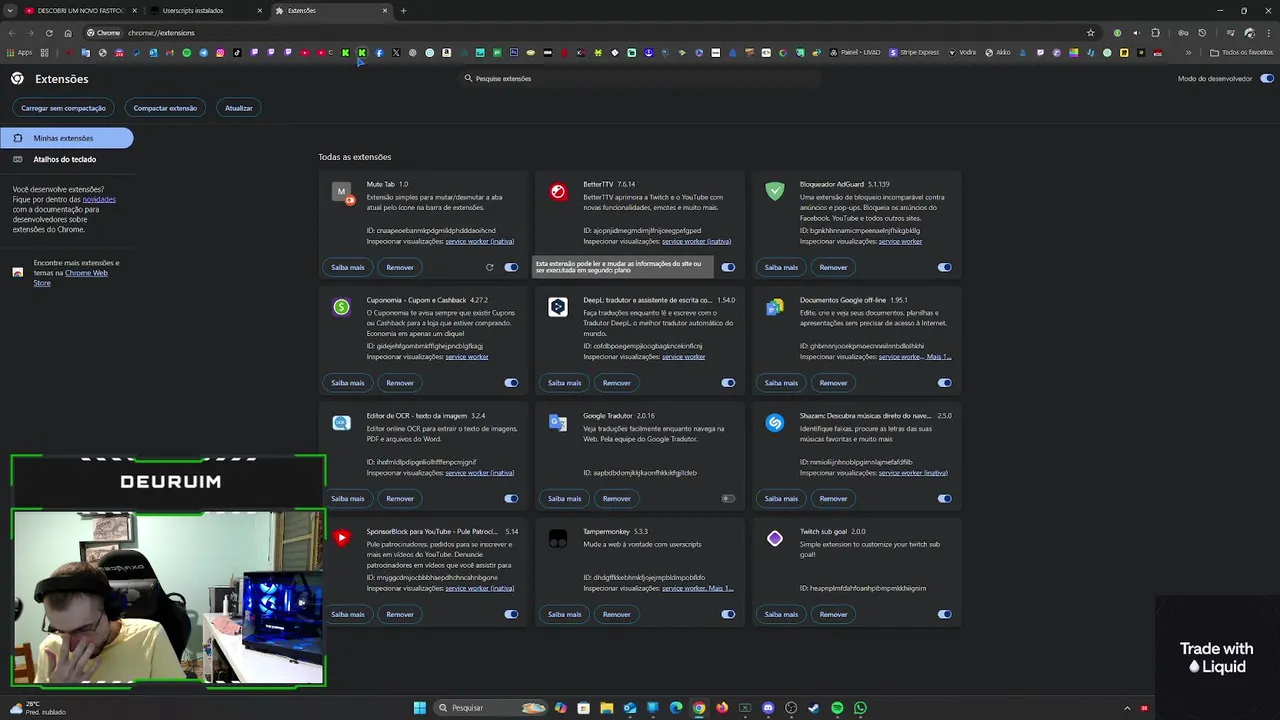Open the Stripe Express bookmark
The height and width of the screenshot is (720, 1280).
913,52
